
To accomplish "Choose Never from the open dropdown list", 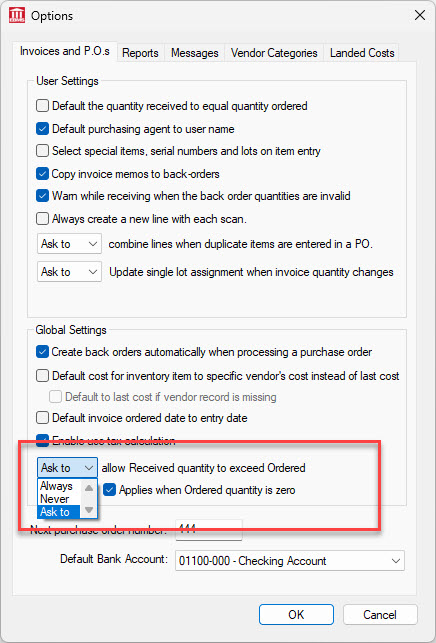I will 55,499.
